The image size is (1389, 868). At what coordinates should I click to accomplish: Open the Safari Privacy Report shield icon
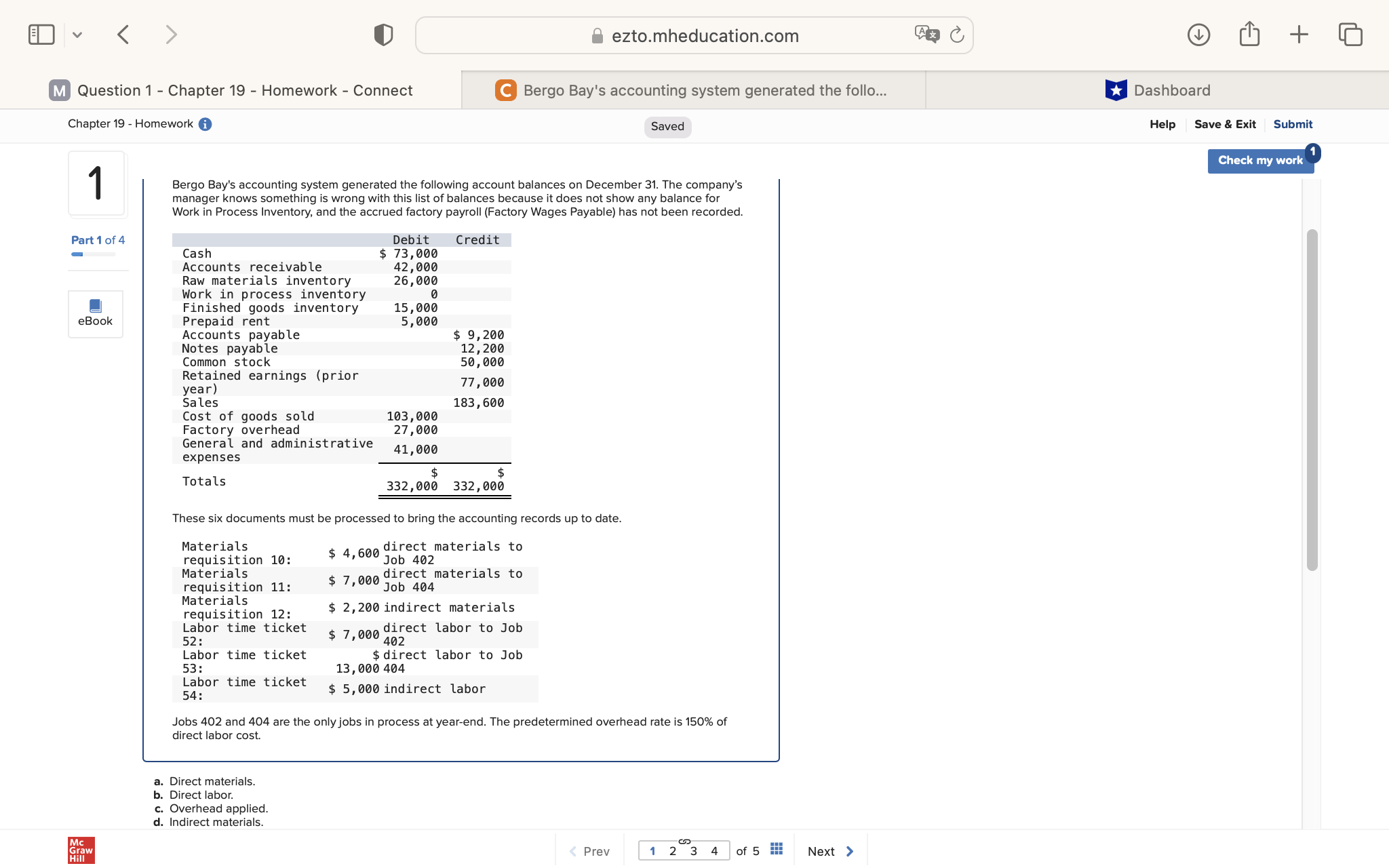tap(383, 34)
